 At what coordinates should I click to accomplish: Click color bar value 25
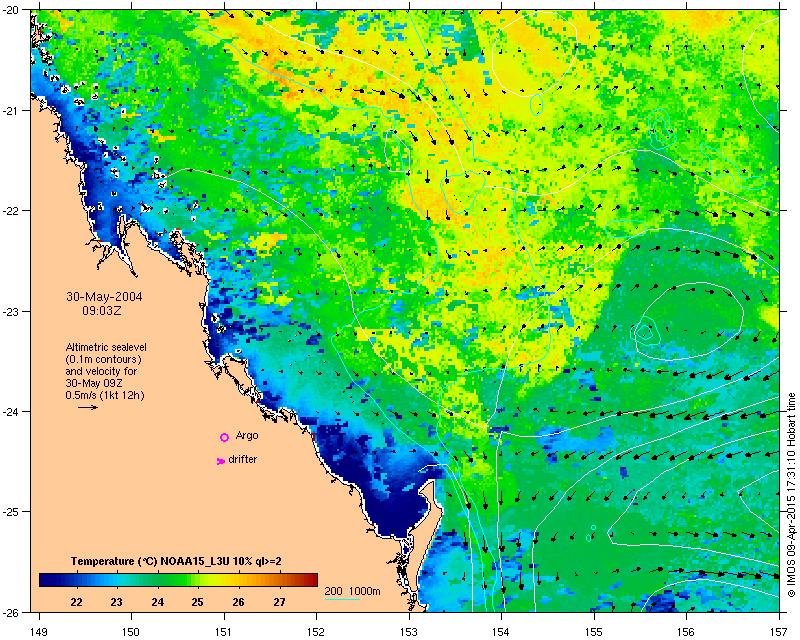click(x=197, y=602)
